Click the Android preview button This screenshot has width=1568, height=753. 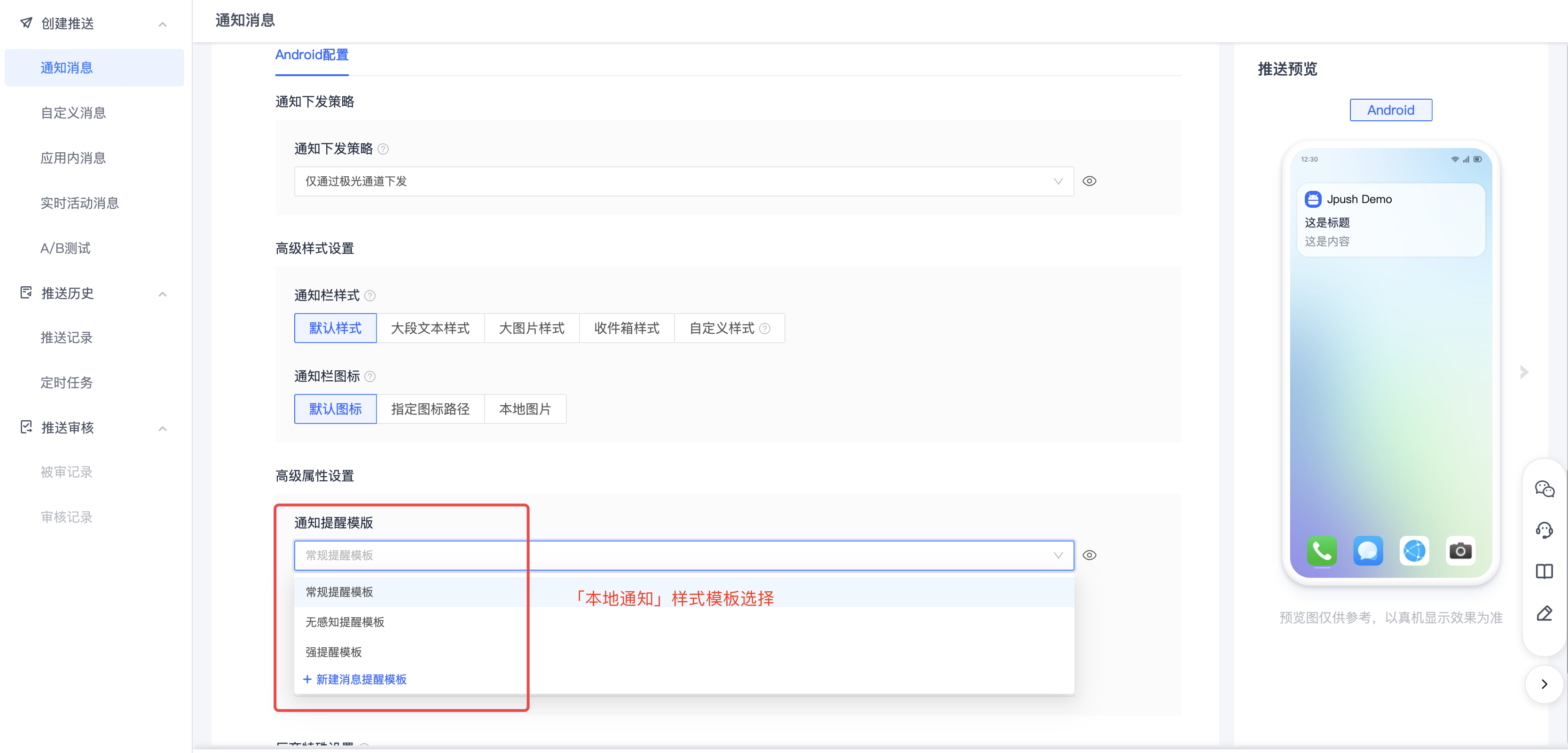(1390, 110)
